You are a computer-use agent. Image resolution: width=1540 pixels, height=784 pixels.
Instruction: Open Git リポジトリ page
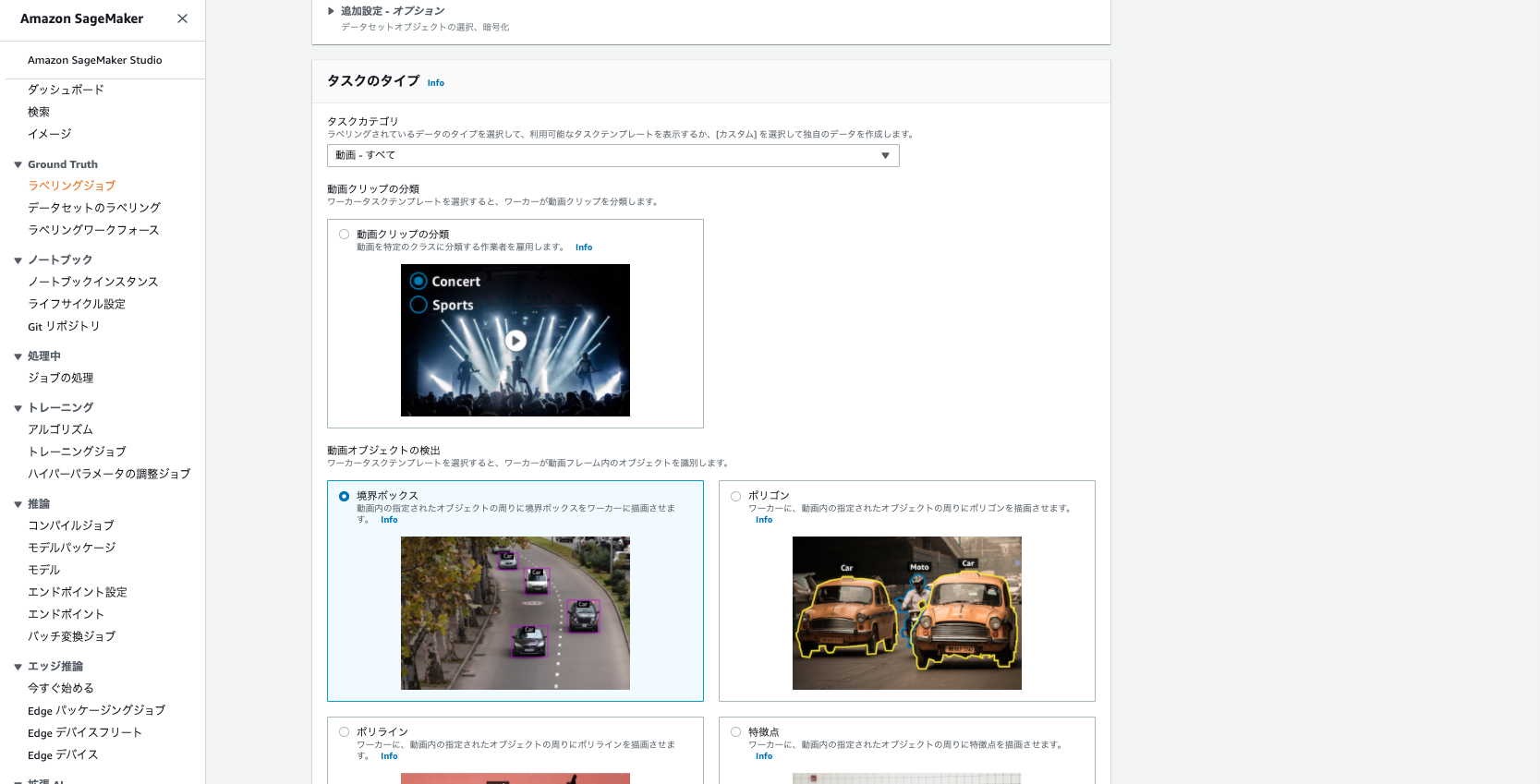point(64,326)
